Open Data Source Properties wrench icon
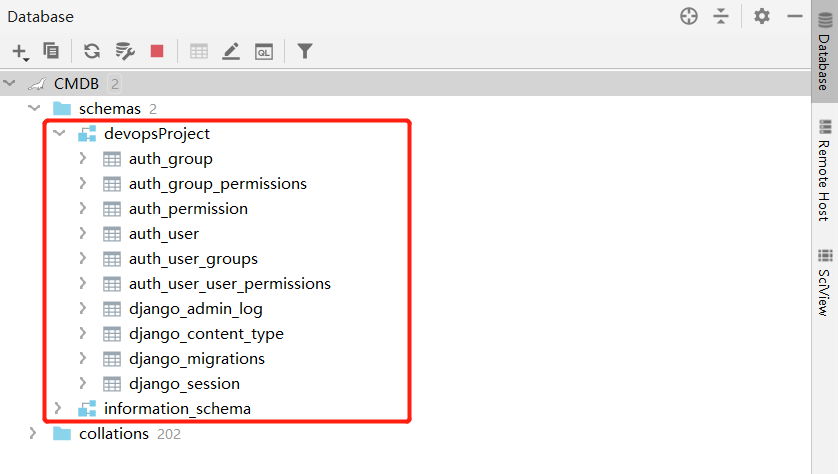 pos(125,51)
